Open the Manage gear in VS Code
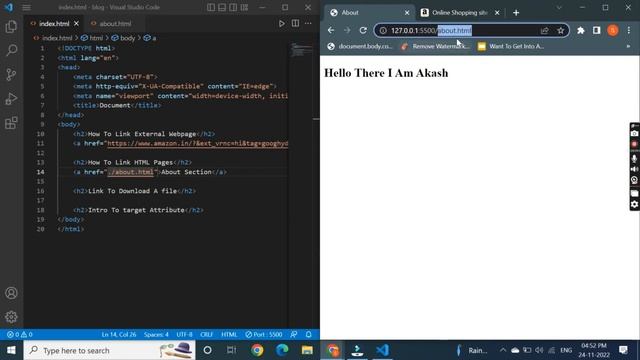 coord(11,317)
